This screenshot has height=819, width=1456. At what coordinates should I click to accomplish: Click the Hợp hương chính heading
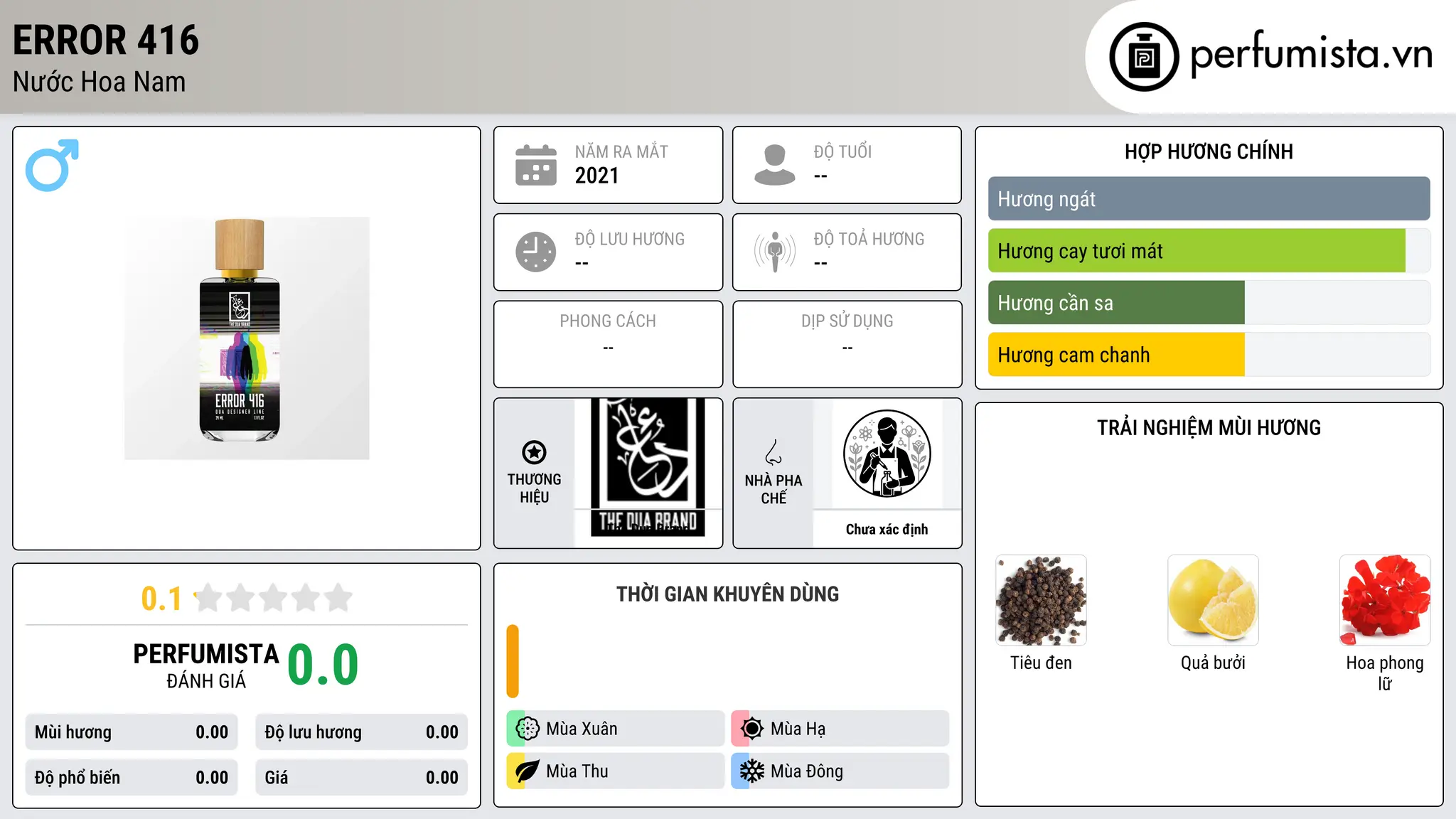click(1209, 151)
